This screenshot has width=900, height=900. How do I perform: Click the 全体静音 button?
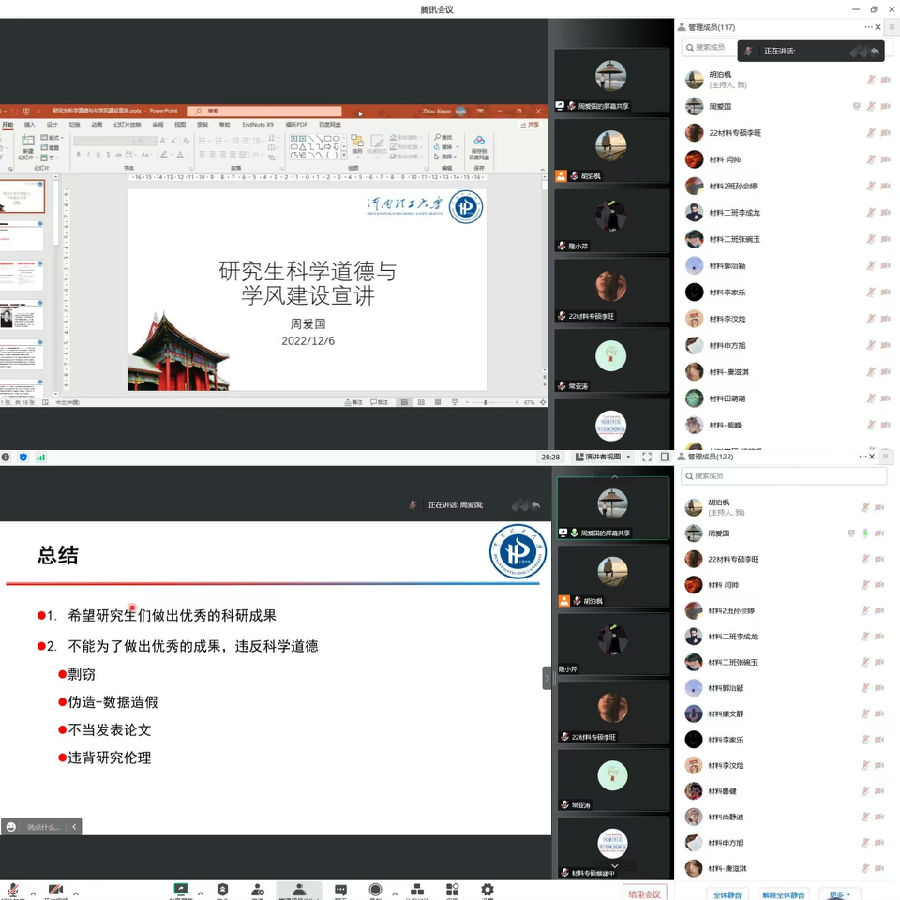727,893
